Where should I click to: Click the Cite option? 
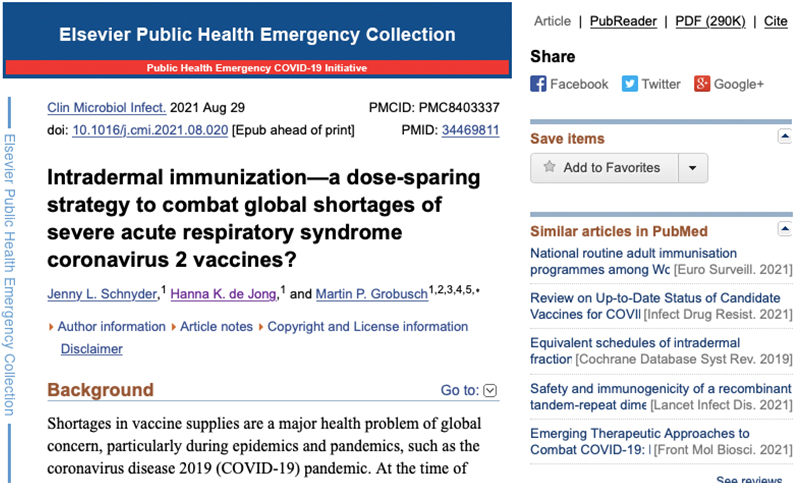click(775, 20)
